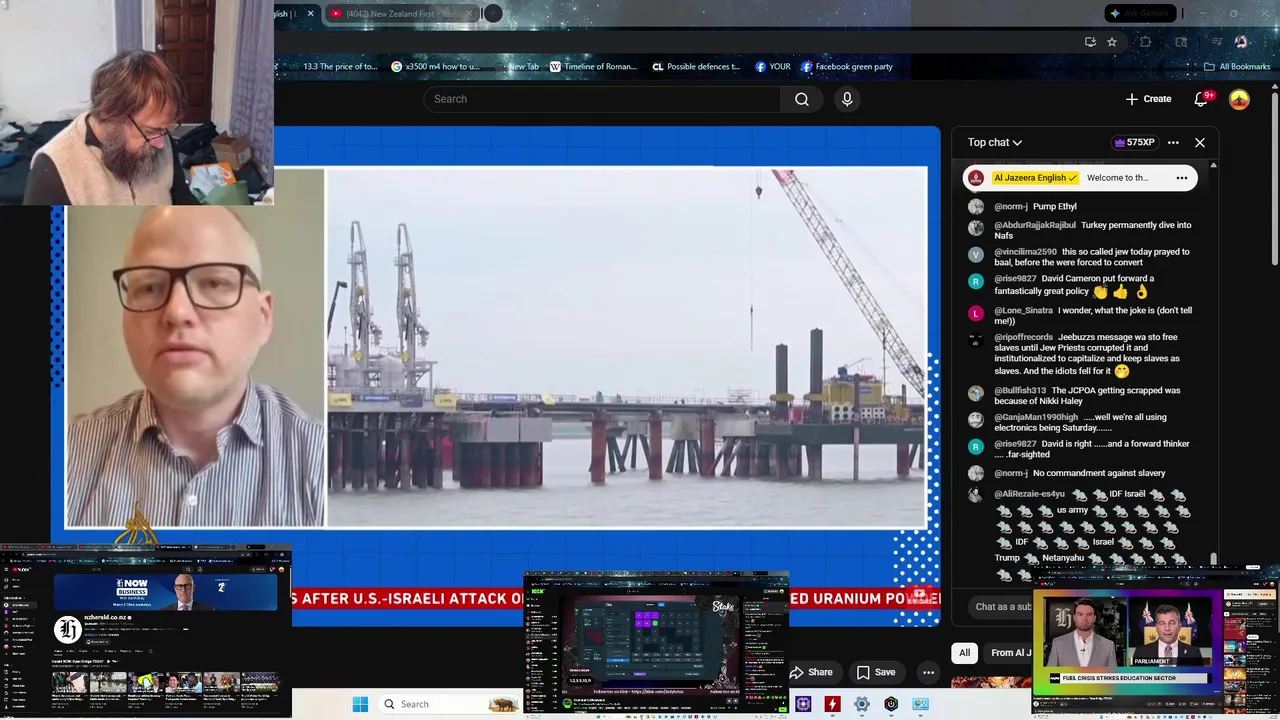This screenshot has width=1280, height=720.
Task: Open the circular power icon app on taskbar
Action: click(891, 704)
